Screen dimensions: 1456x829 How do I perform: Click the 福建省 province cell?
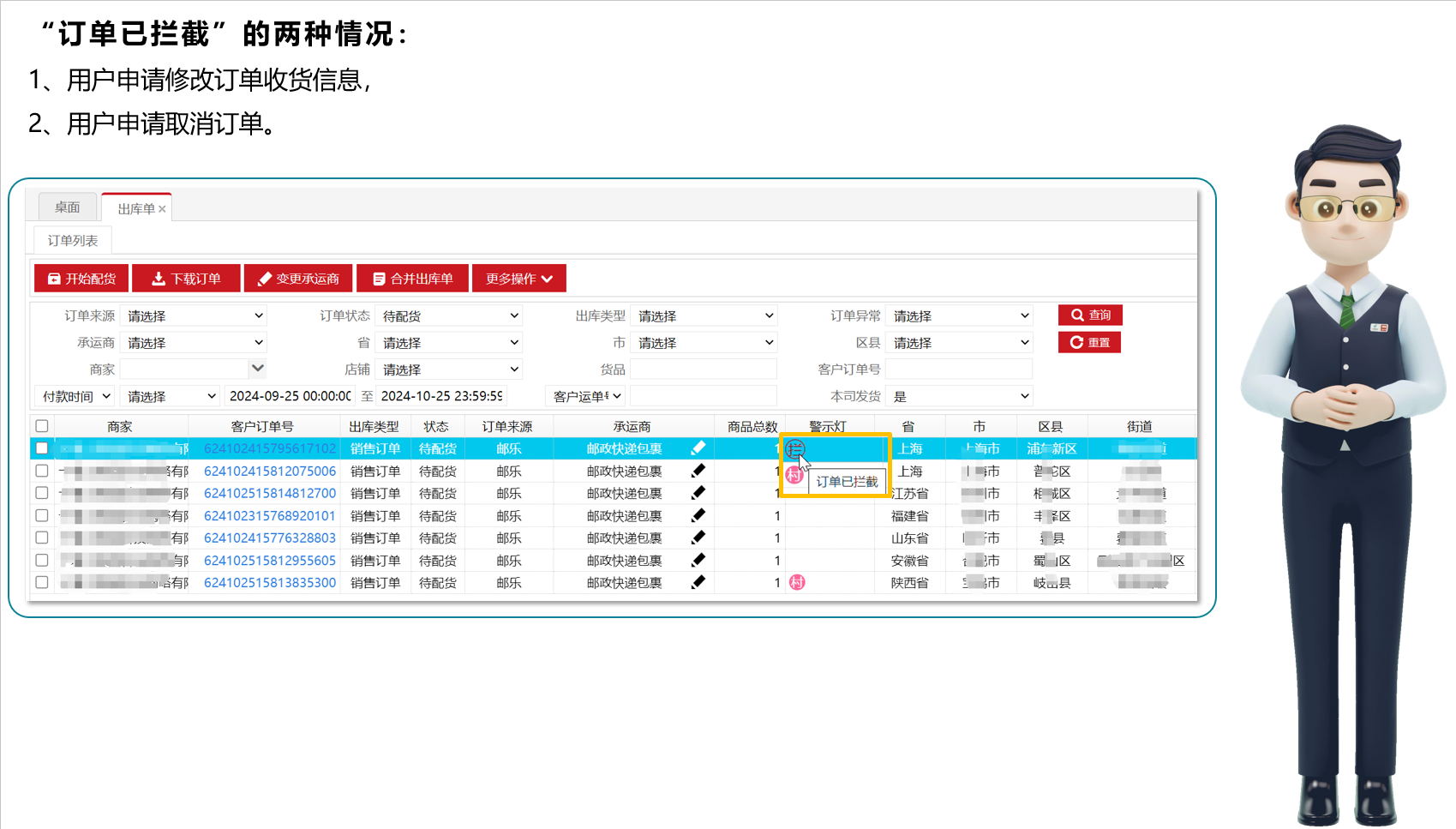[909, 515]
